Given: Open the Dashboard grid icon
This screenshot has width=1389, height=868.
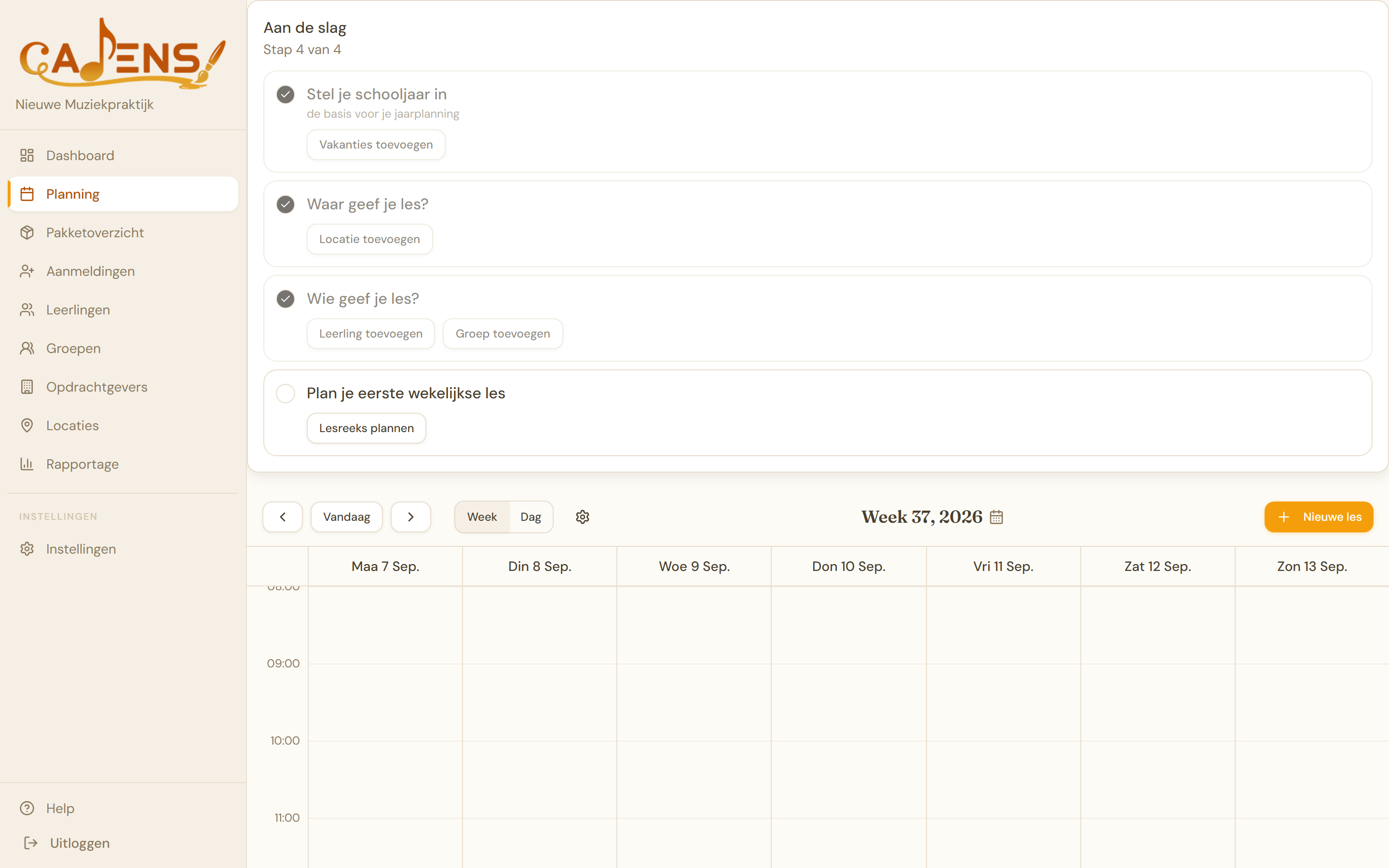Looking at the screenshot, I should pos(27,156).
